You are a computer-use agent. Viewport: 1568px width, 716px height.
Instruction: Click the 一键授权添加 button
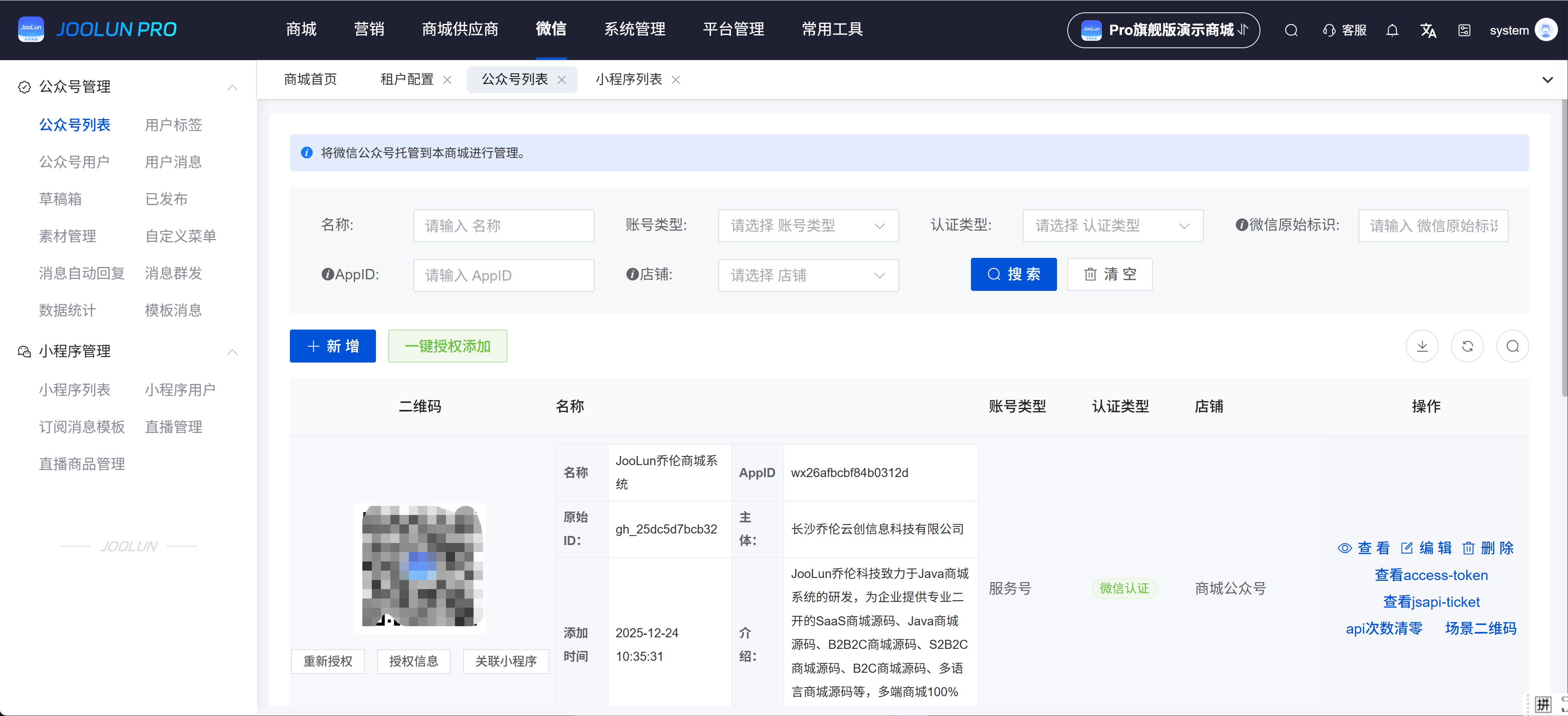click(x=448, y=346)
